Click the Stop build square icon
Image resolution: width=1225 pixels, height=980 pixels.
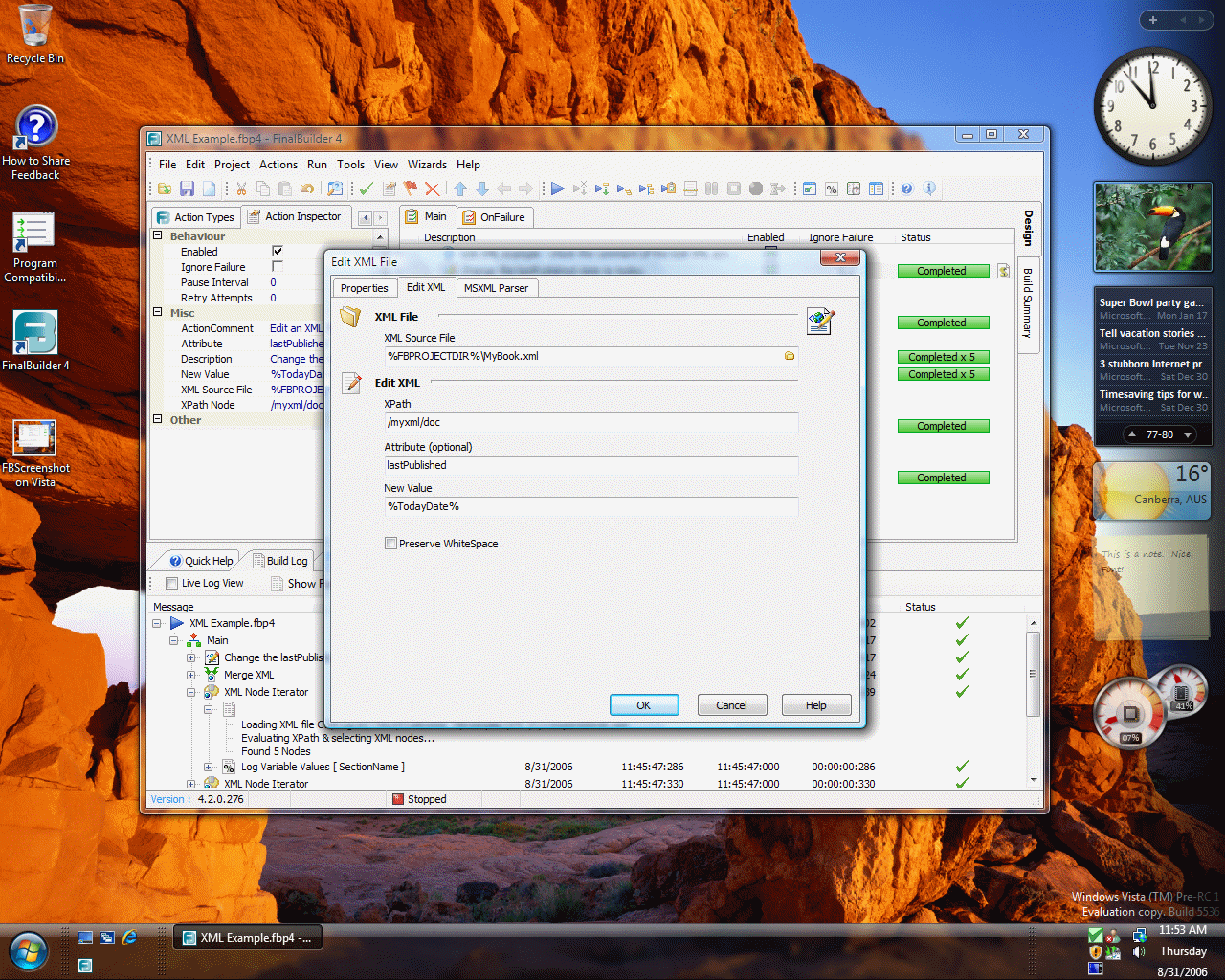[733, 189]
